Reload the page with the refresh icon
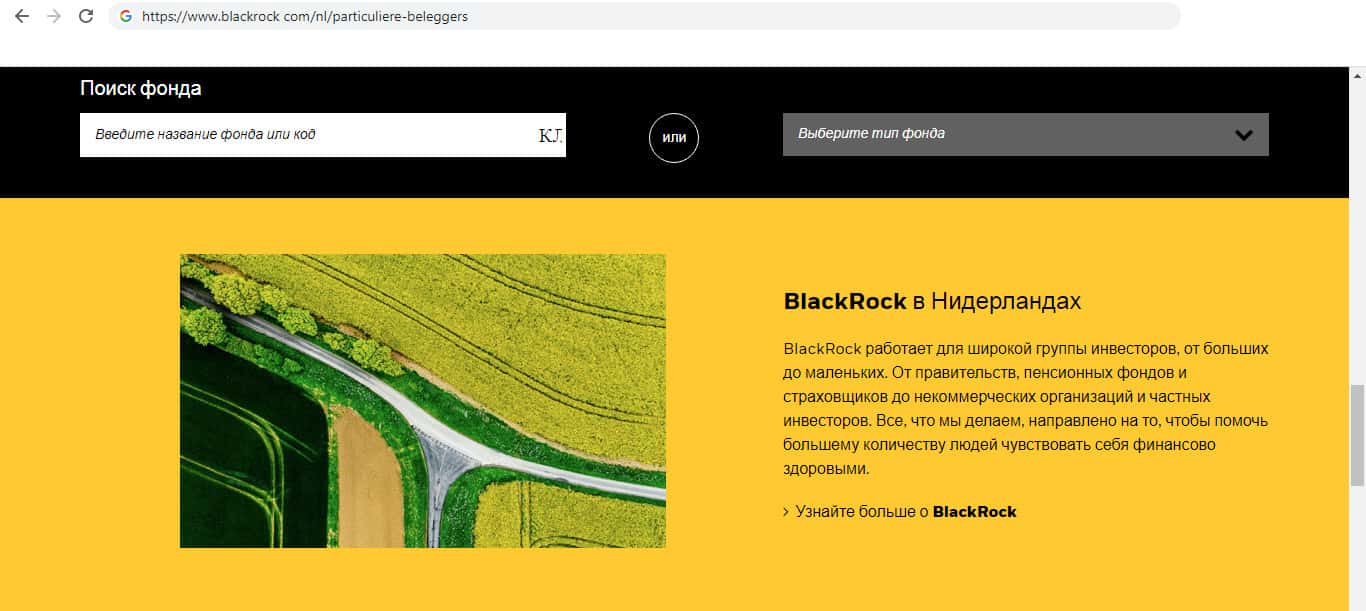 point(86,16)
